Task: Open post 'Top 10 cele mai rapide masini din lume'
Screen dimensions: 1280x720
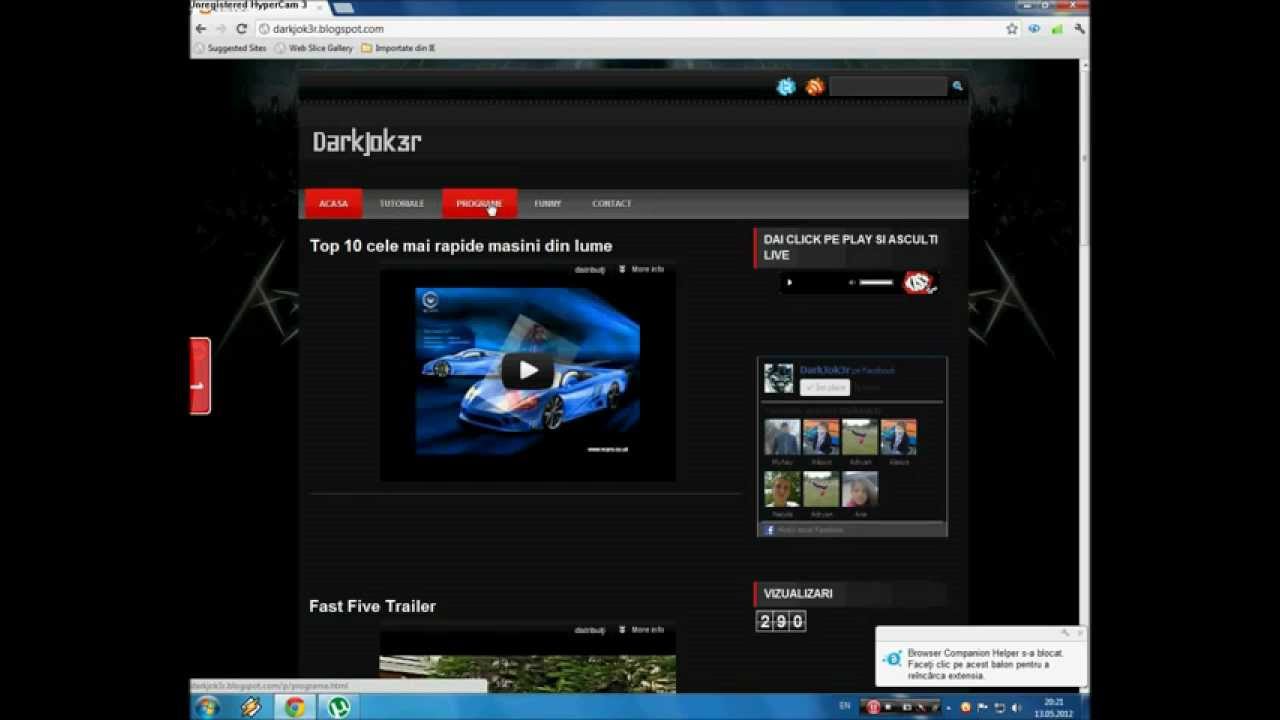Action: point(460,246)
